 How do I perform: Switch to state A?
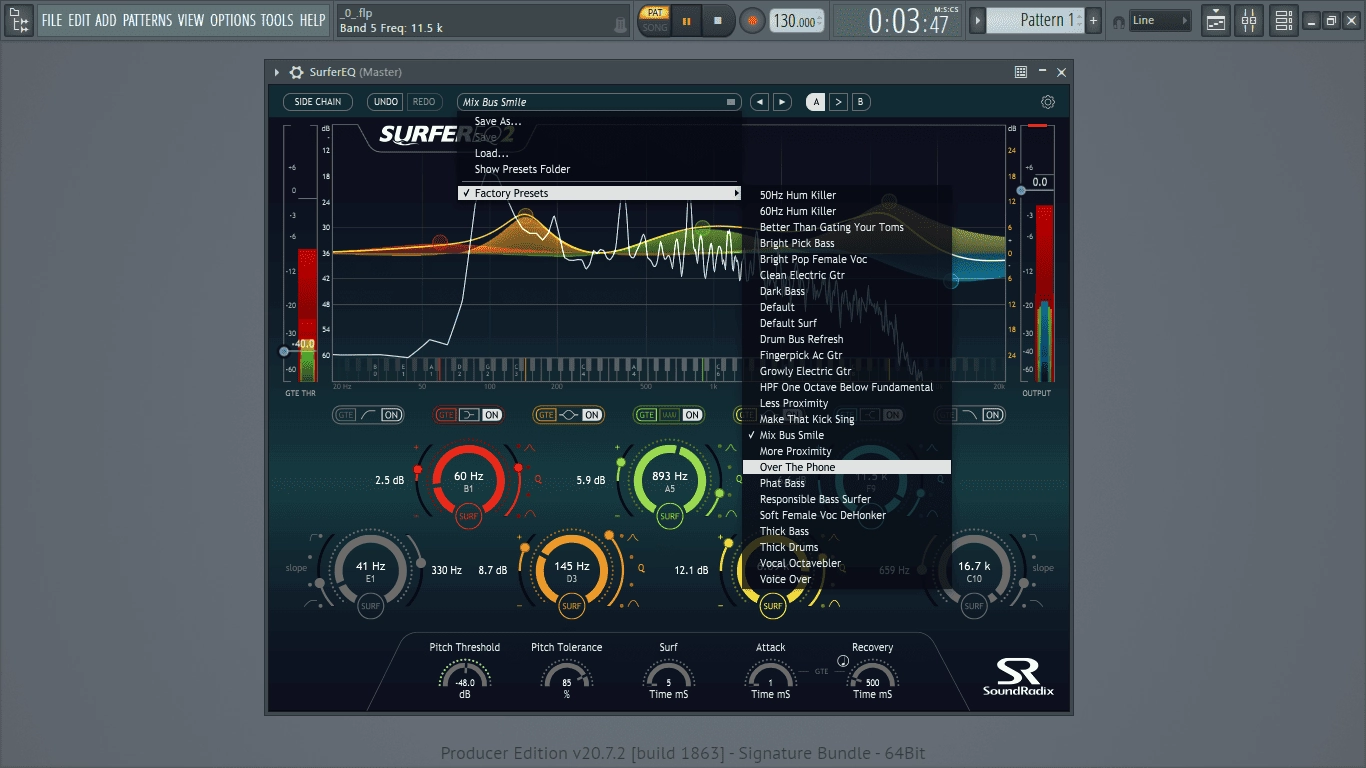[x=816, y=102]
